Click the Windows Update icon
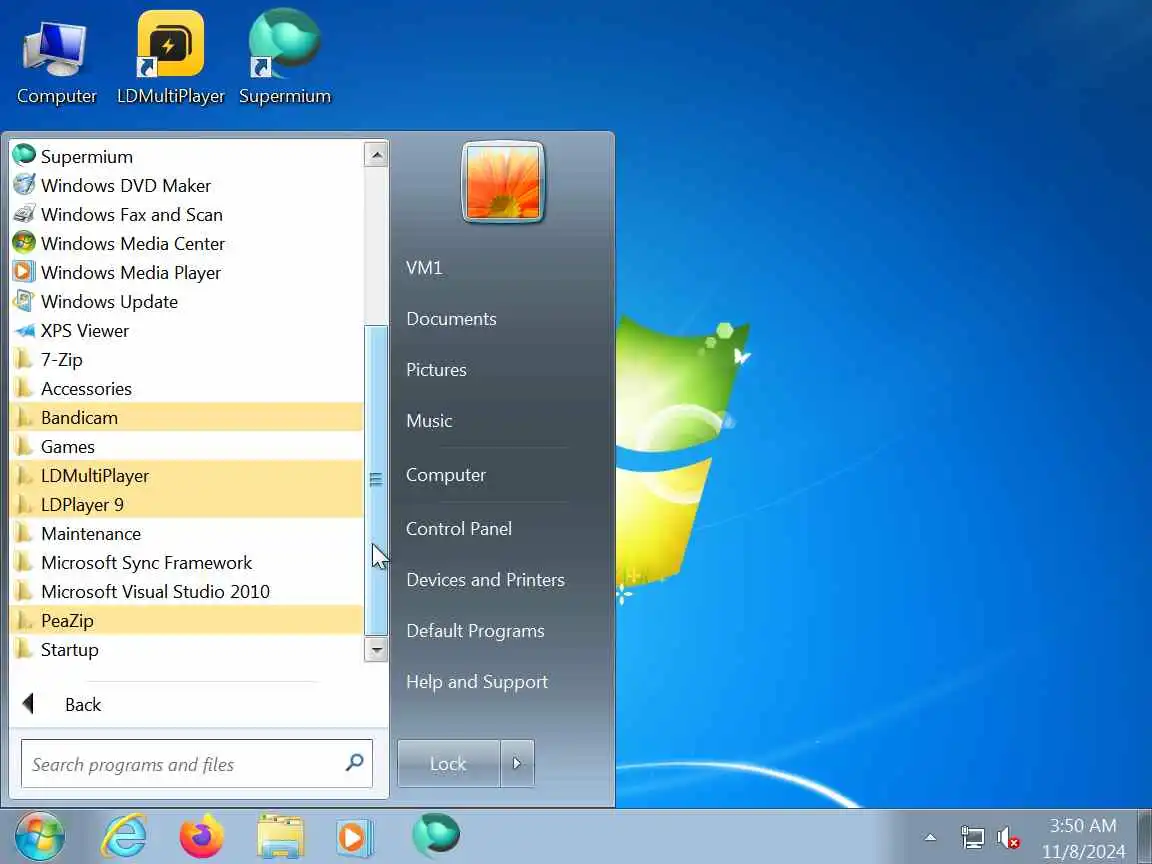This screenshot has height=864, width=1152. [x=24, y=300]
